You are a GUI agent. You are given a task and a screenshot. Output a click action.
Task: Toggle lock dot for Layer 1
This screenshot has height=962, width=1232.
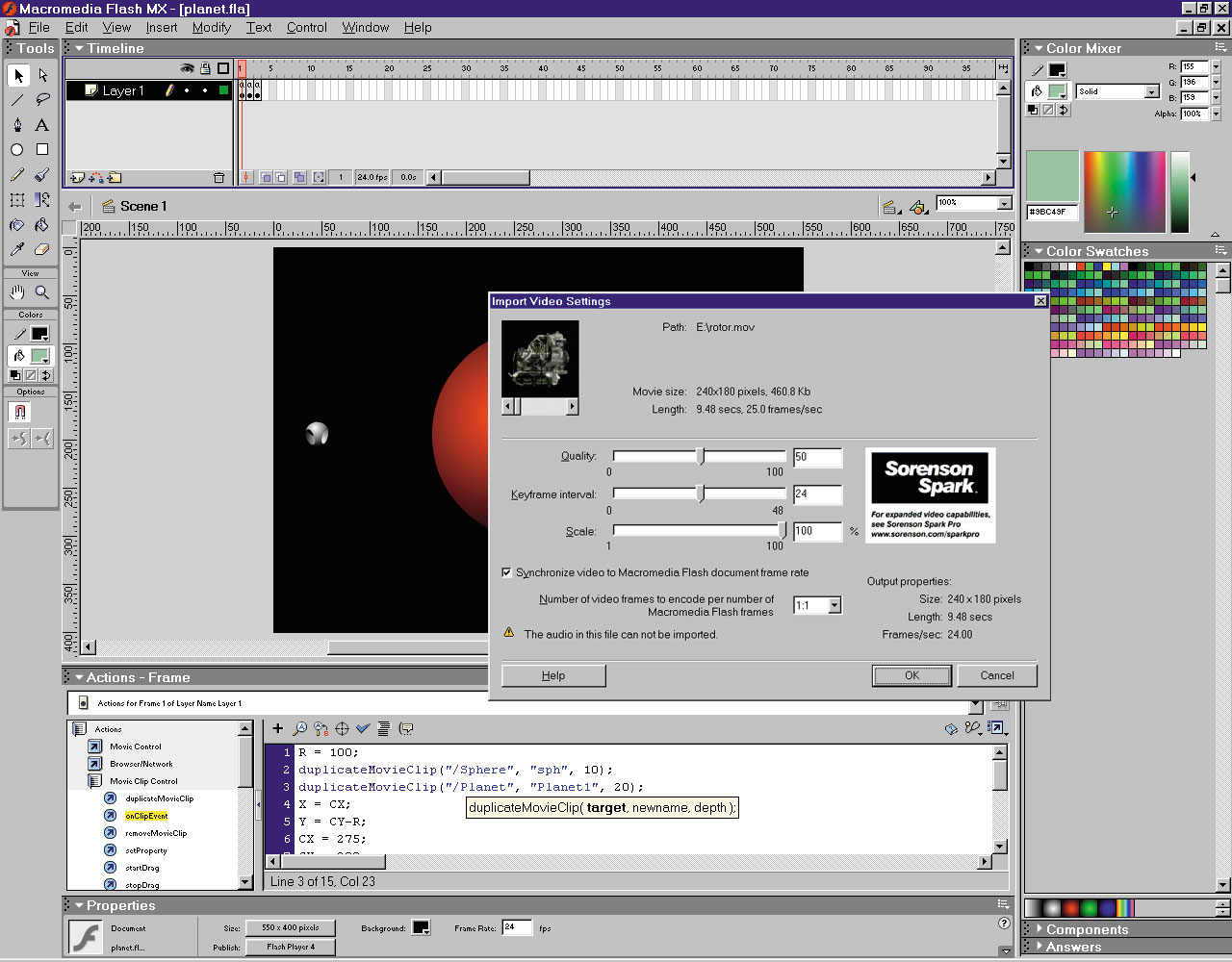coord(205,90)
